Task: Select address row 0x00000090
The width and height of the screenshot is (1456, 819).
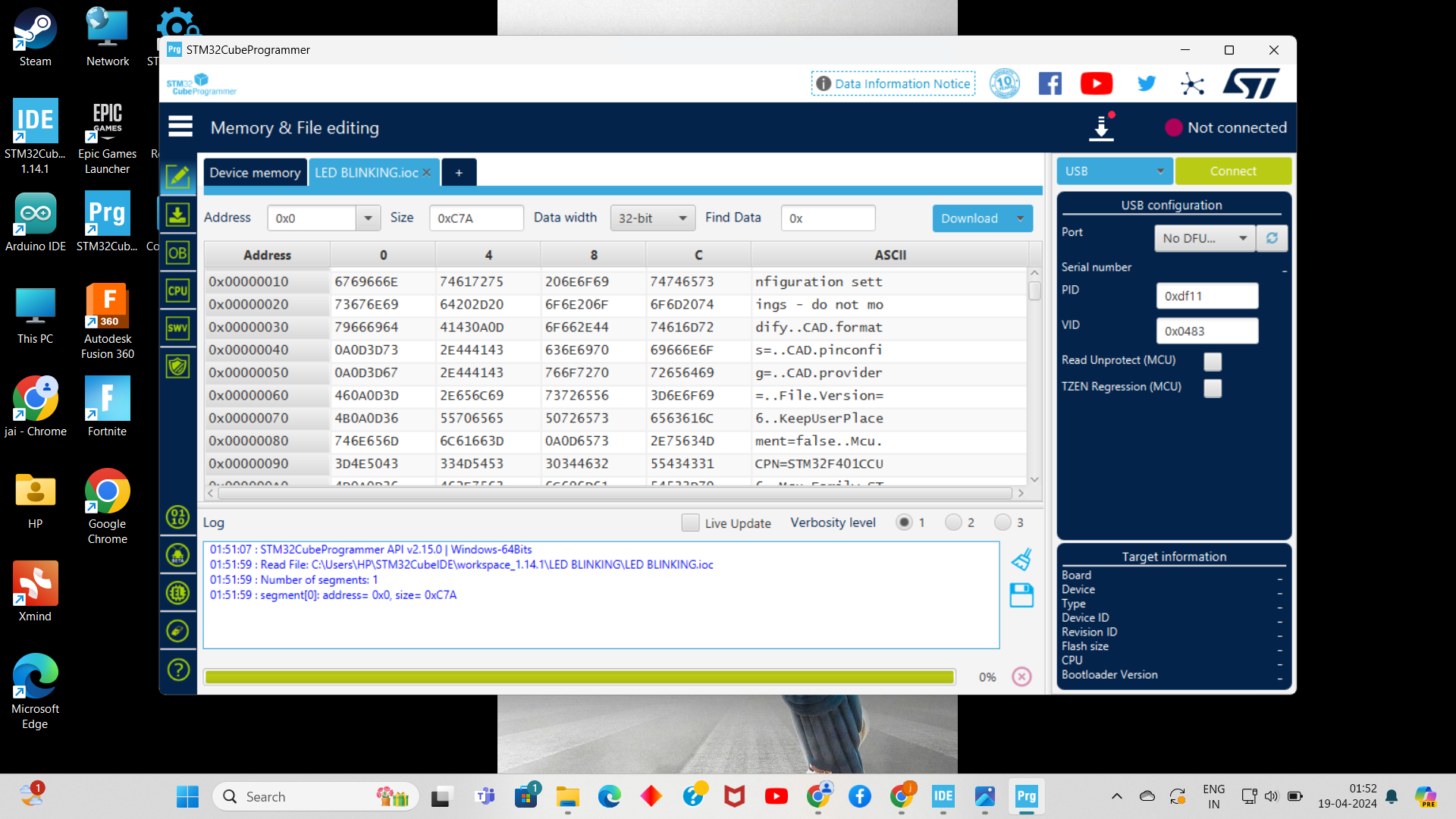Action: 267,463
